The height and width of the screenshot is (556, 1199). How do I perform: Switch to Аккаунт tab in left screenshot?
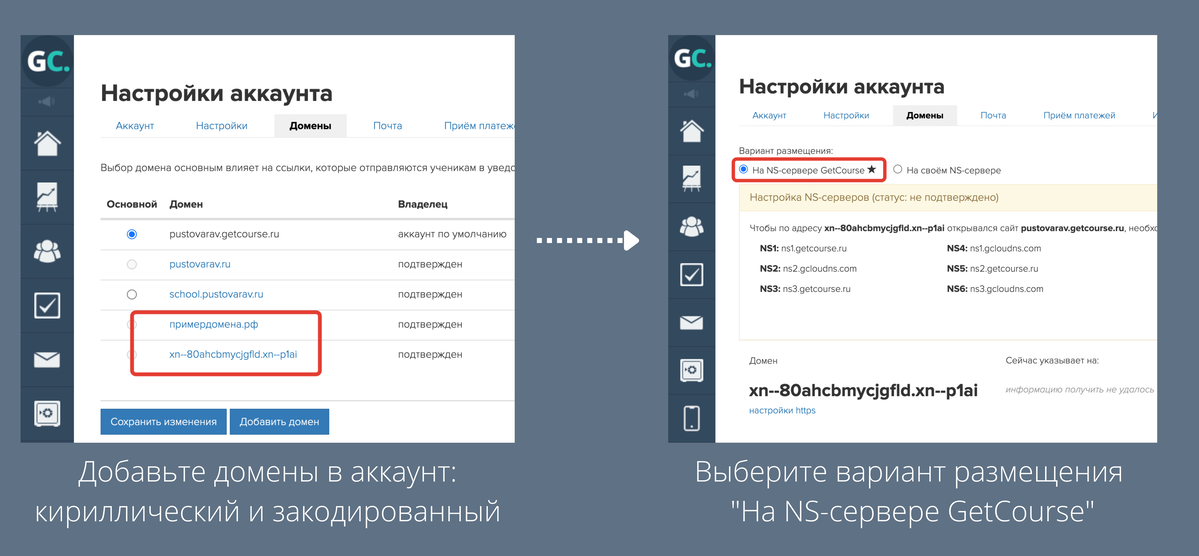135,125
